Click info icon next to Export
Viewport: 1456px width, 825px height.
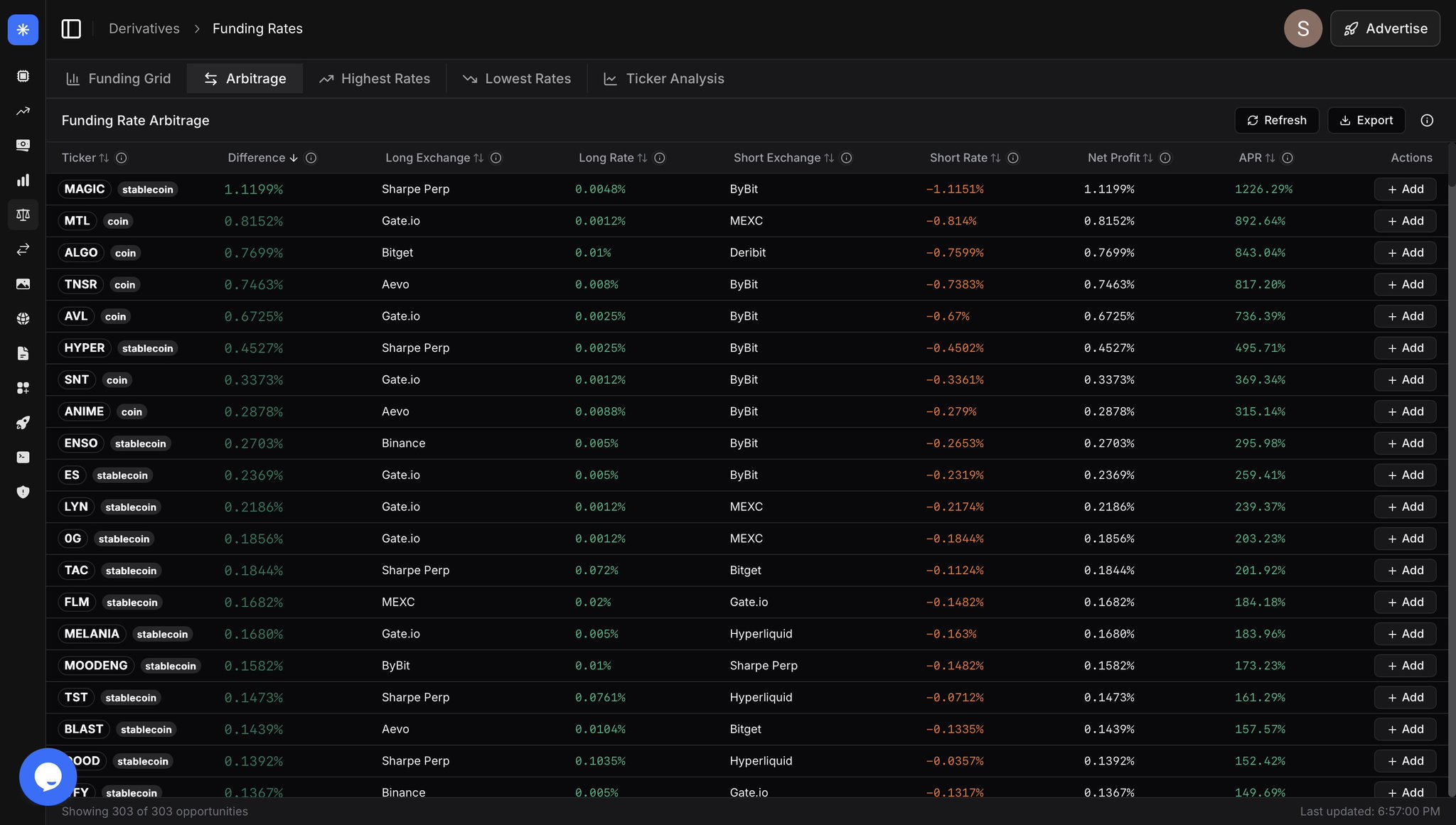[x=1426, y=121]
